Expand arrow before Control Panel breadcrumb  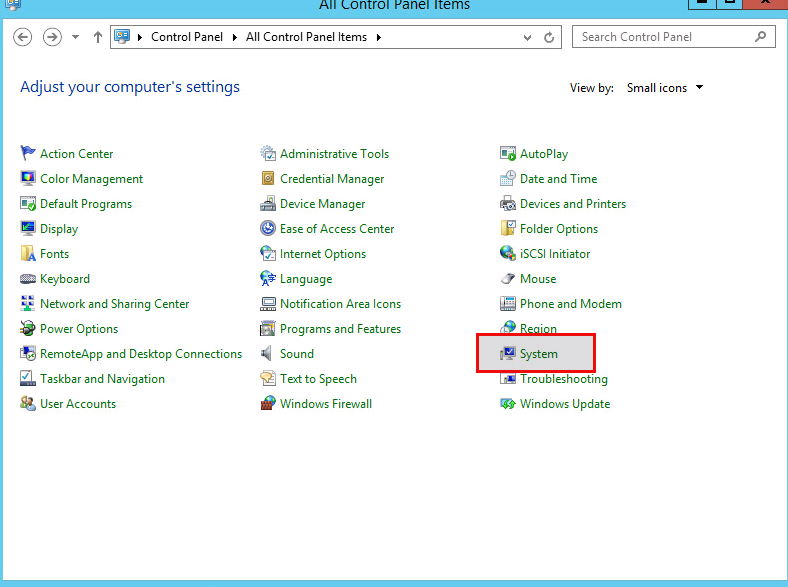tap(140, 37)
